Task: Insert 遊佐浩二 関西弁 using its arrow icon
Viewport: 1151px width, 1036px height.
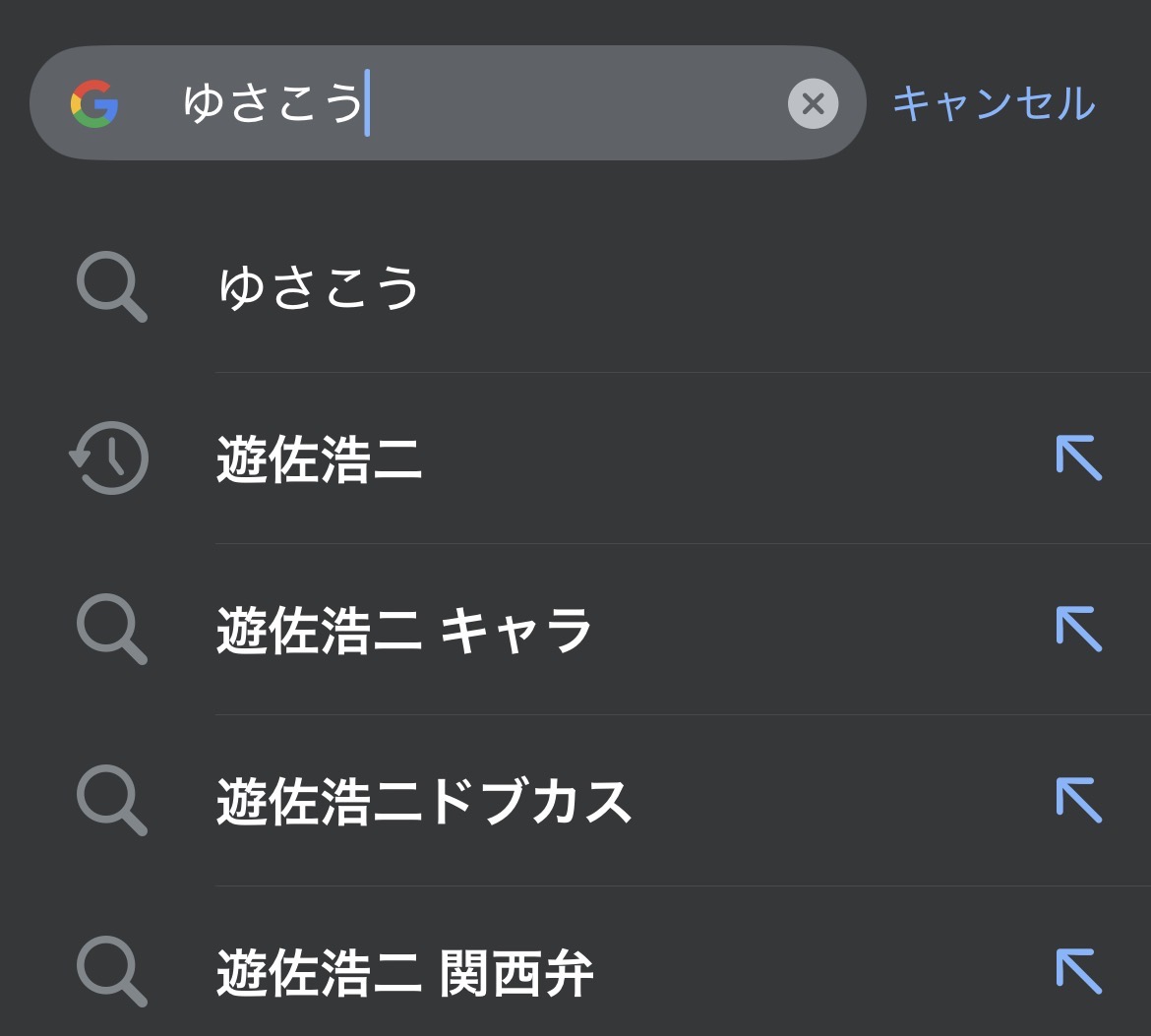Action: click(x=1079, y=972)
